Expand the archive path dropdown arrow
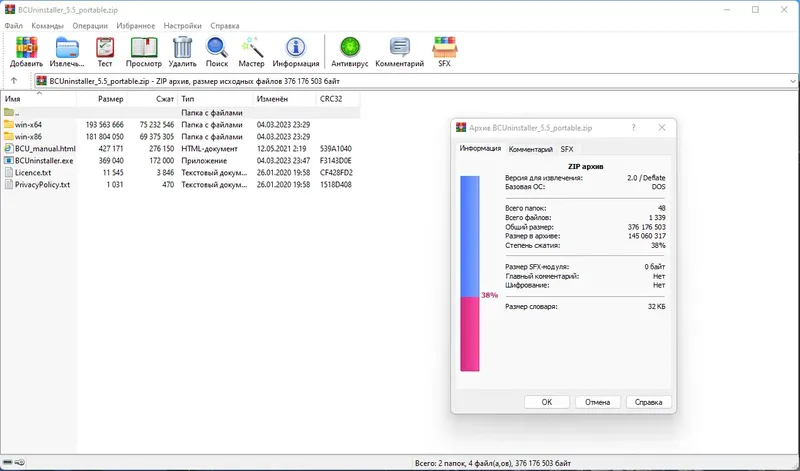This screenshot has width=800, height=471. coord(792,81)
